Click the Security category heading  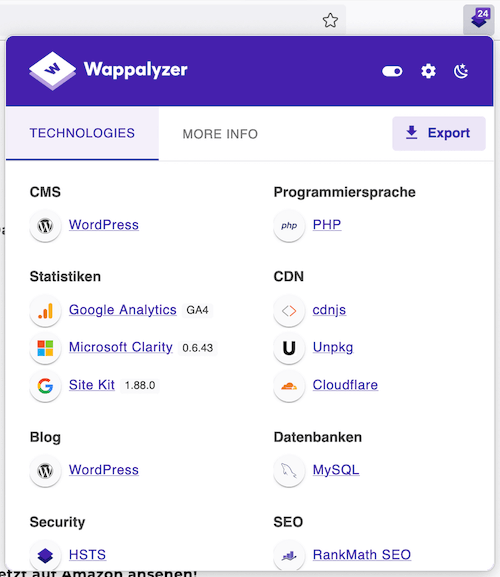(x=57, y=522)
